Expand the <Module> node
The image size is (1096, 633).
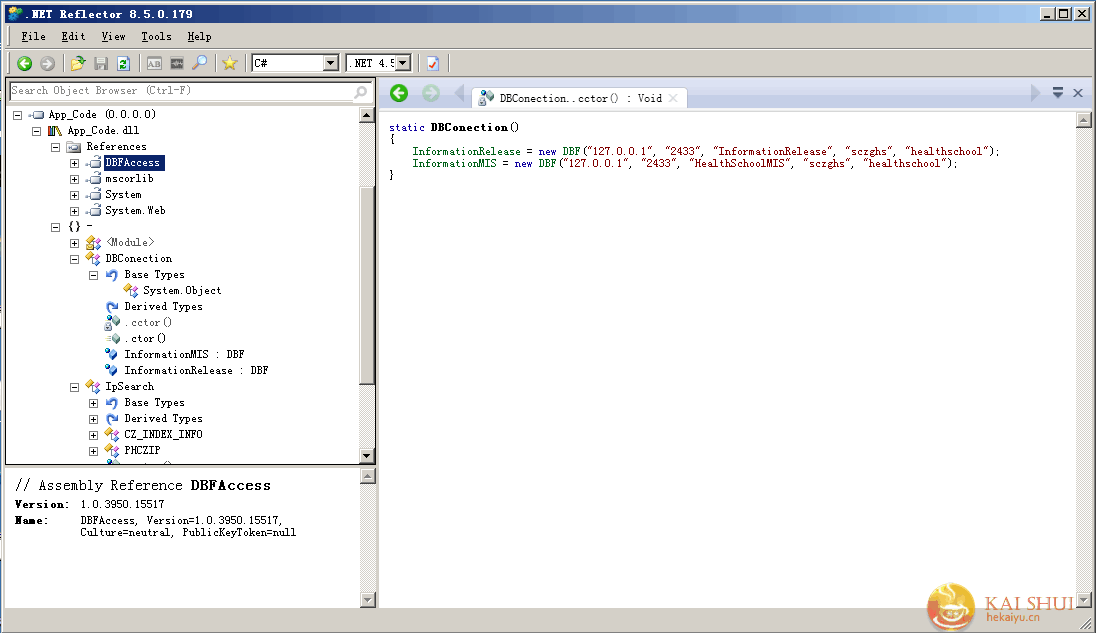pyautogui.click(x=75, y=244)
